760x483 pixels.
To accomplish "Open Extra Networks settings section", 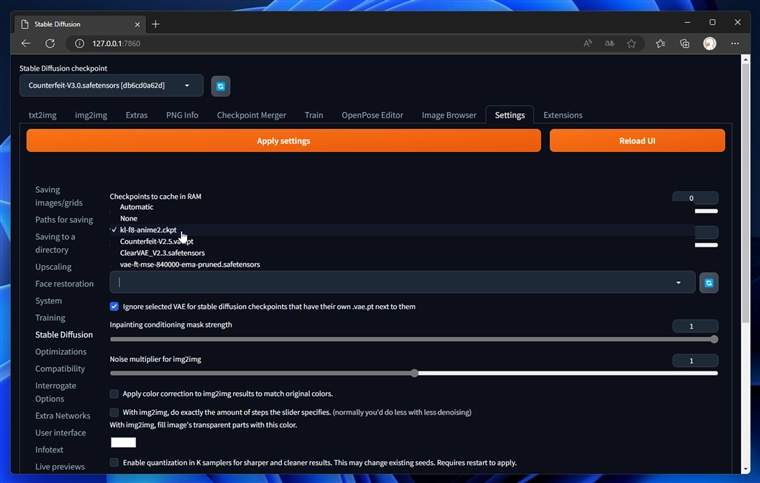I will point(63,416).
